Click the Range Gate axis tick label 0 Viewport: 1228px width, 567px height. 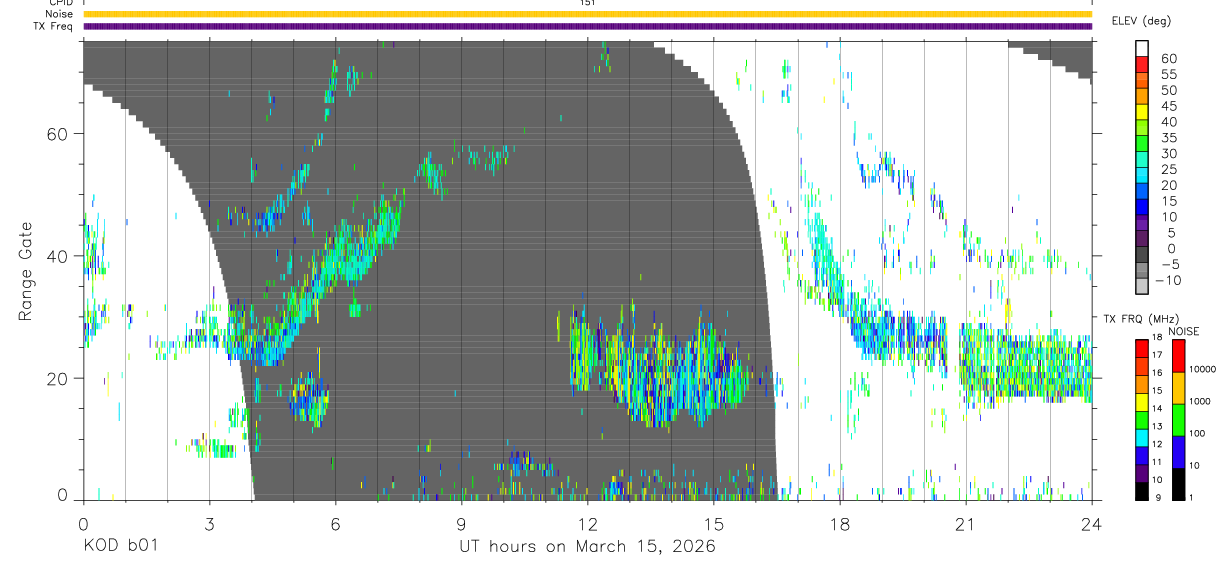coord(63,496)
